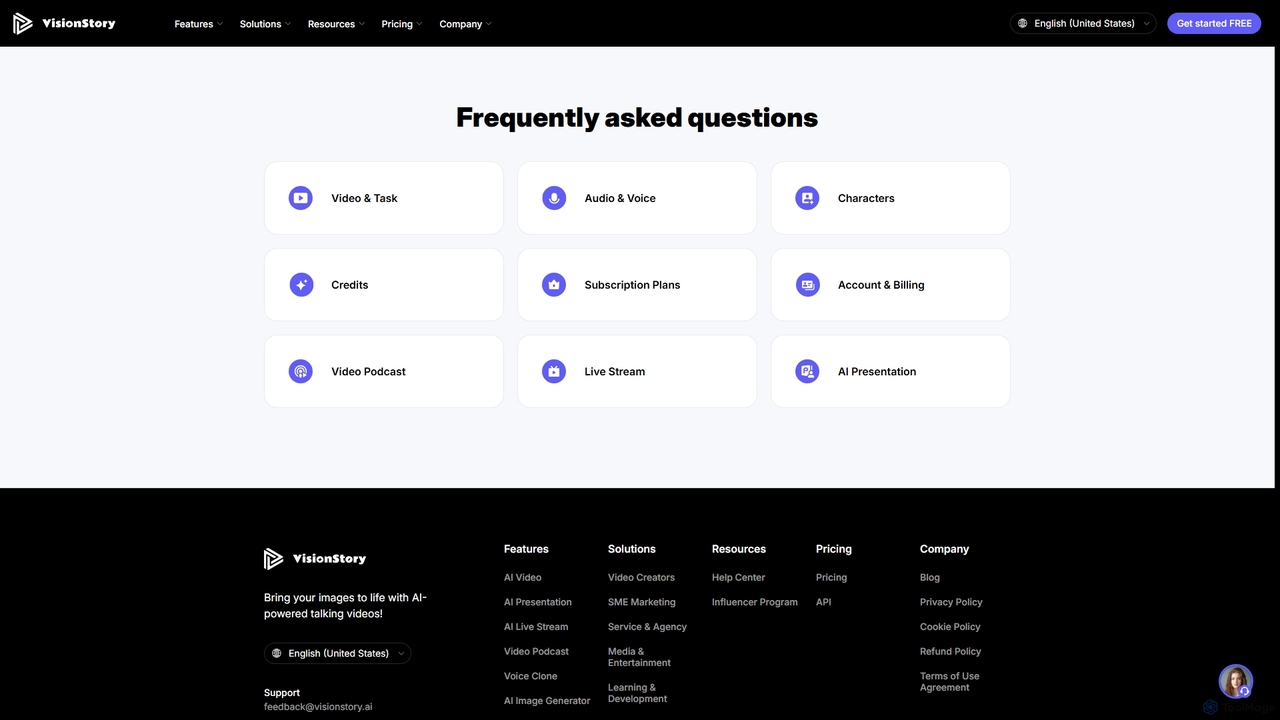
Task: Open the Credits FAQ card
Action: [x=384, y=285]
